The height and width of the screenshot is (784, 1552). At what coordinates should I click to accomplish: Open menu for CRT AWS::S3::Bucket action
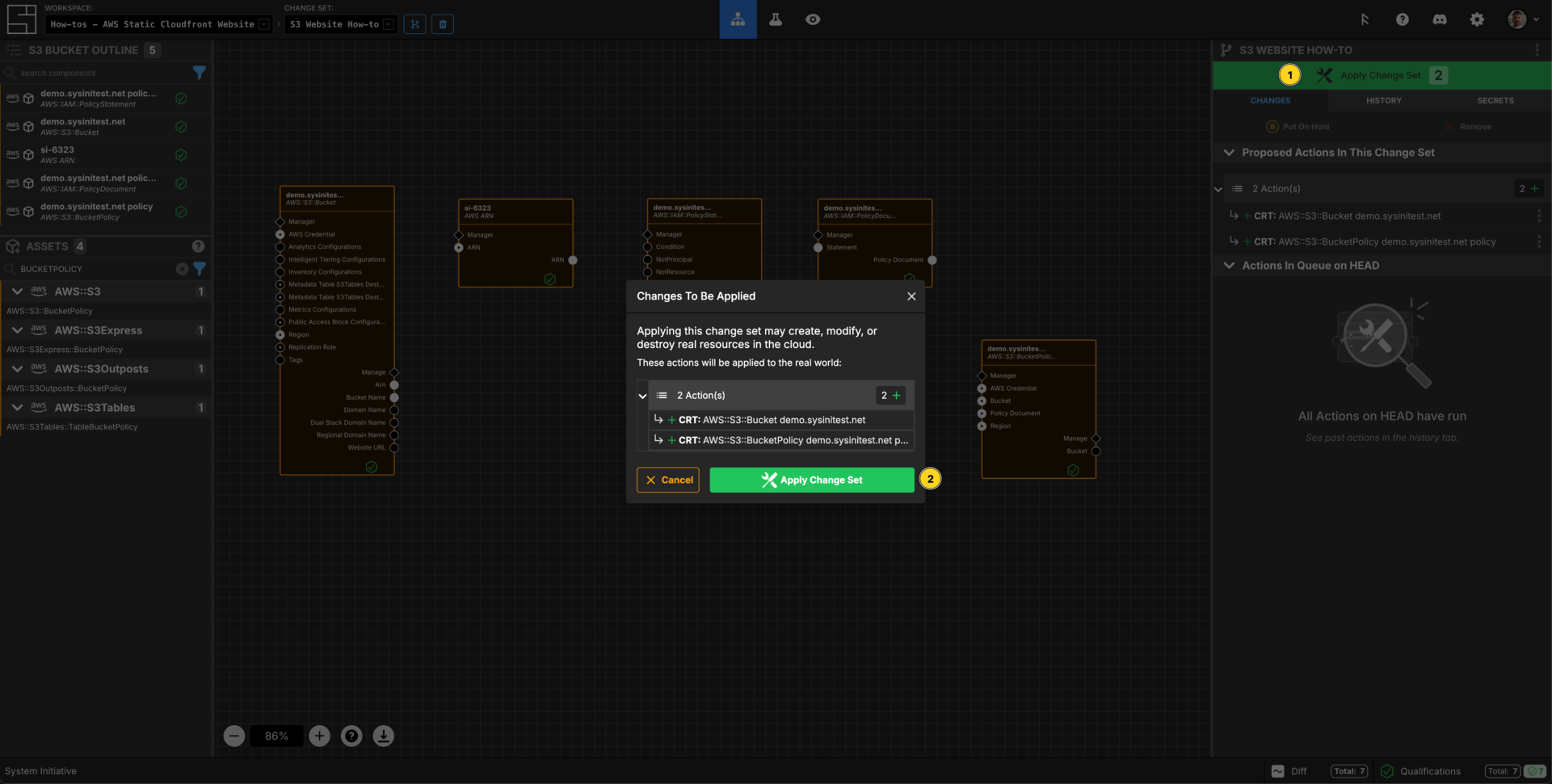tap(1539, 216)
